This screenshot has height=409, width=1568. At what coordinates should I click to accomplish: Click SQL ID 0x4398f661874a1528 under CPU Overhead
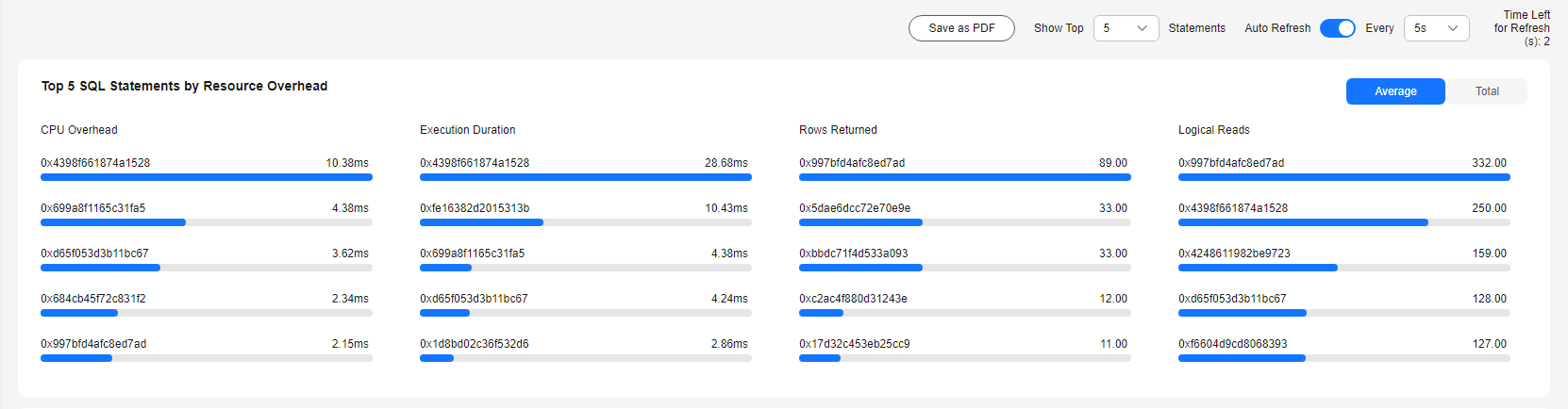(x=95, y=163)
